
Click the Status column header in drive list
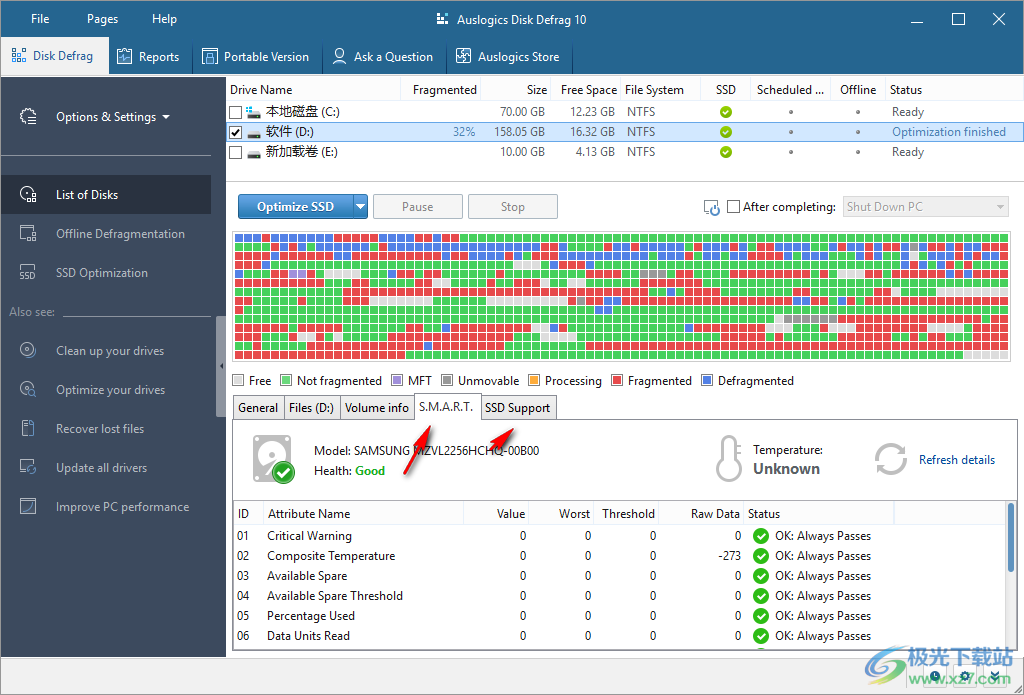[x=953, y=89]
